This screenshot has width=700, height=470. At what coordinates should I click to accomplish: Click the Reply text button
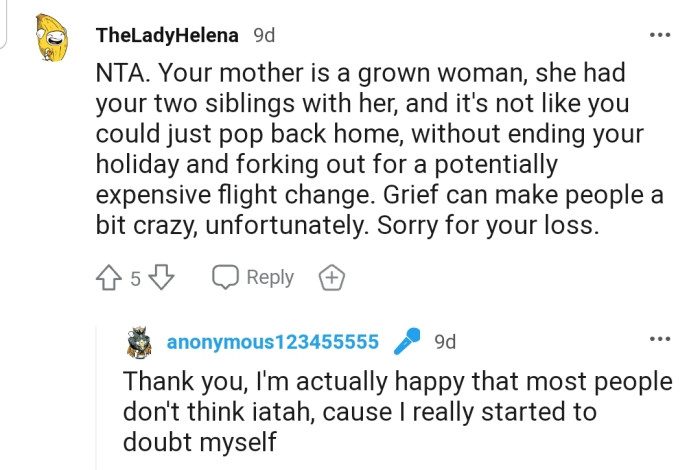(270, 278)
